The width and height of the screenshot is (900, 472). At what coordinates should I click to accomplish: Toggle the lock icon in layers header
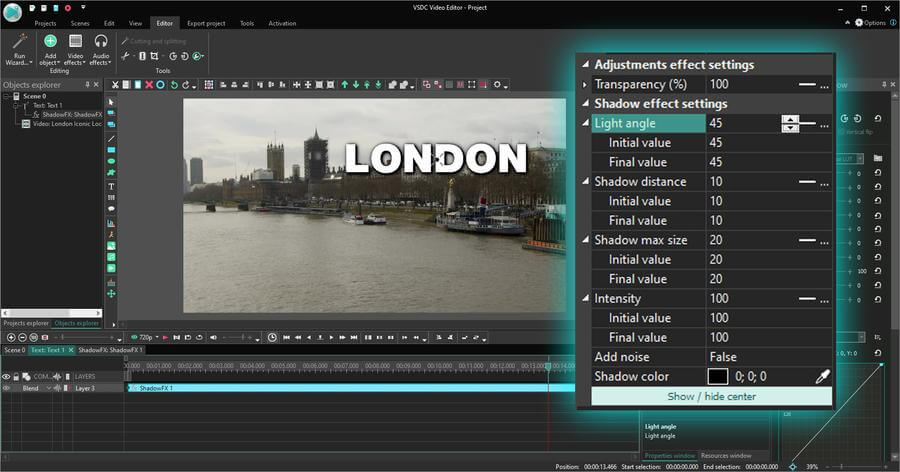[16, 377]
